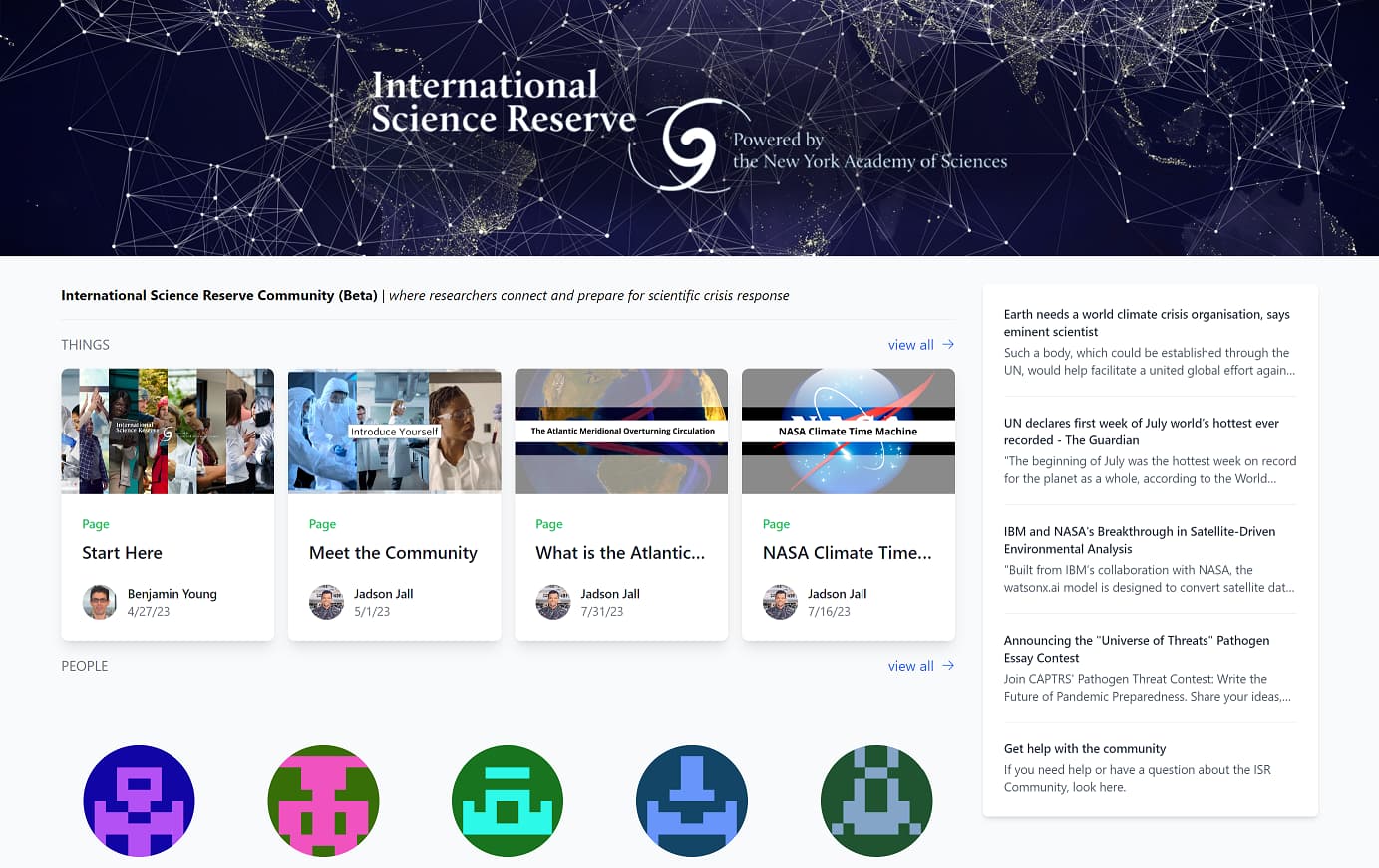
Task: Click the 5/1/23 date on Meet the Community
Action: [372, 612]
